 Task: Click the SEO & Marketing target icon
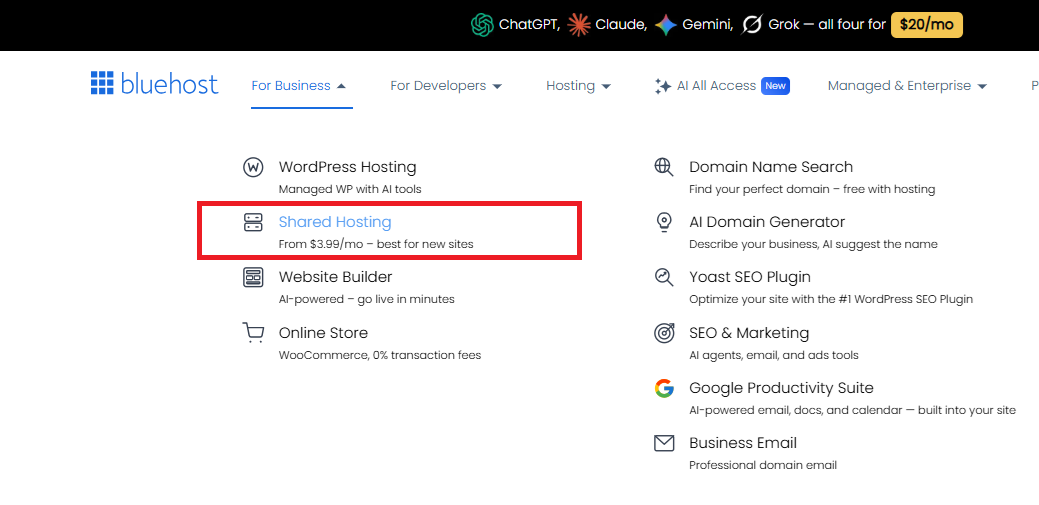point(664,332)
